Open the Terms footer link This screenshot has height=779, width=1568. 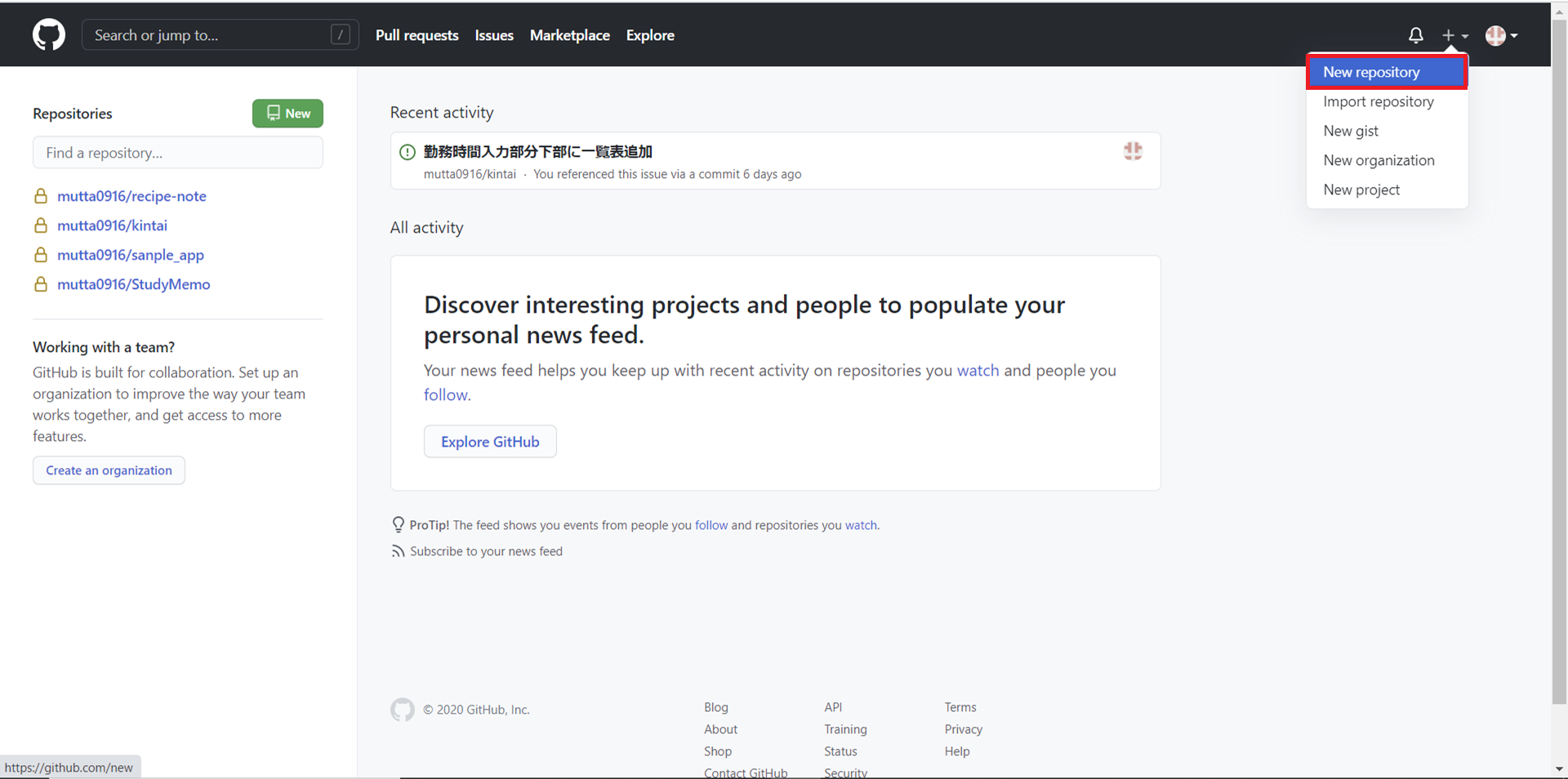tap(960, 707)
